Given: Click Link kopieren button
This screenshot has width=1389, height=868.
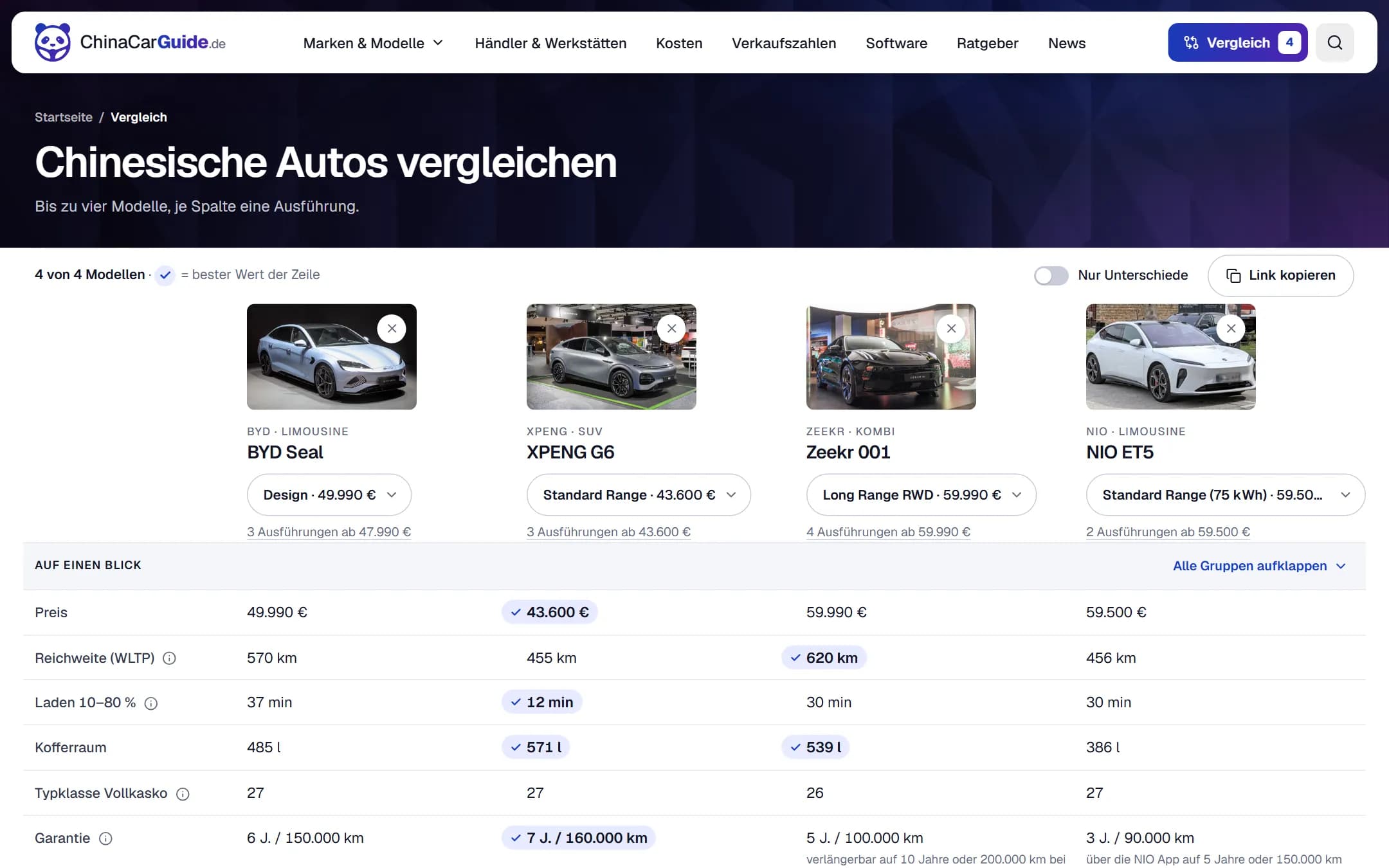Looking at the screenshot, I should pos(1280,275).
